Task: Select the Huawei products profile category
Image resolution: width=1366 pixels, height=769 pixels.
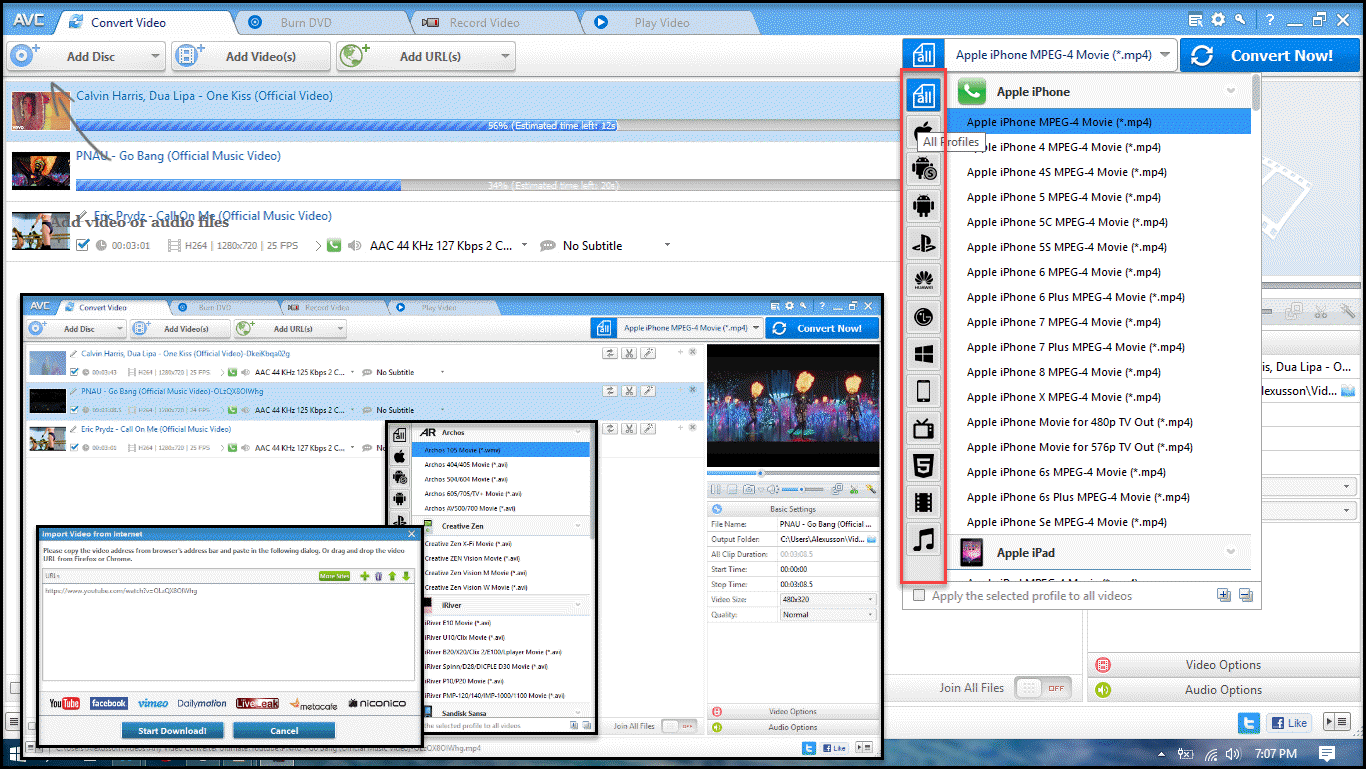Action: (924, 279)
